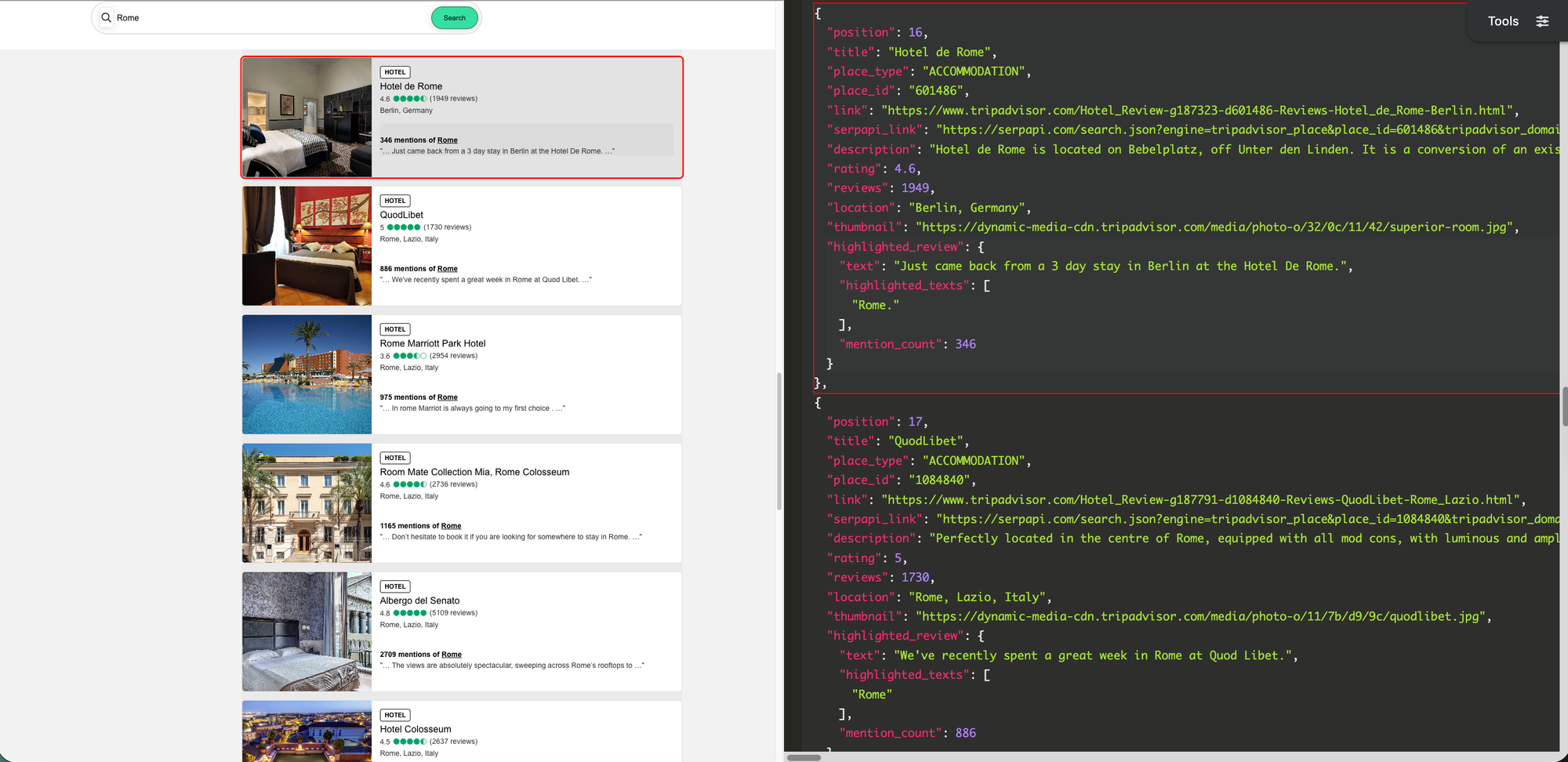Click the JSON panel horizontal scrollbar thumb
Image resolution: width=1568 pixels, height=762 pixels.
click(804, 758)
